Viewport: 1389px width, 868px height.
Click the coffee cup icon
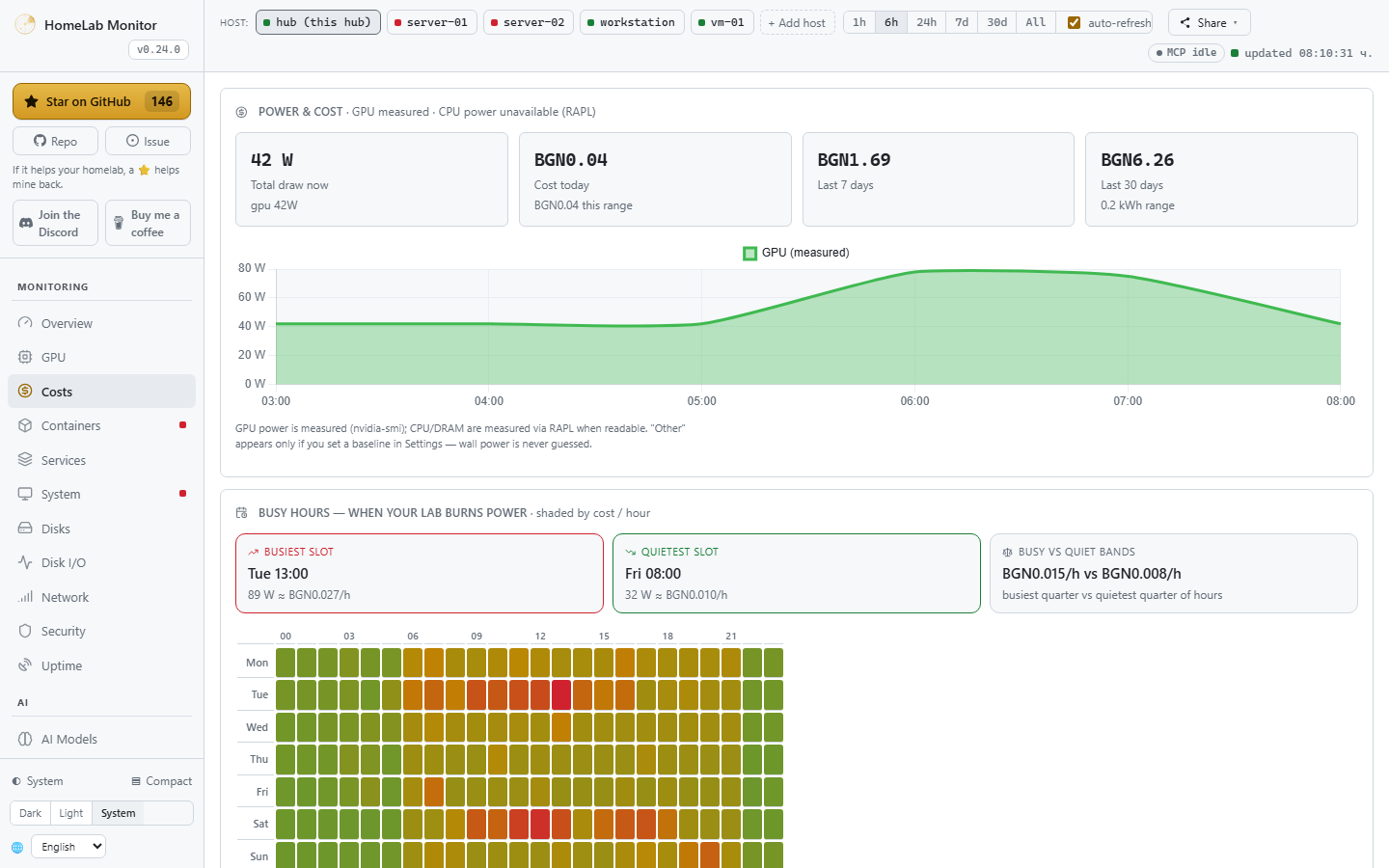click(119, 223)
